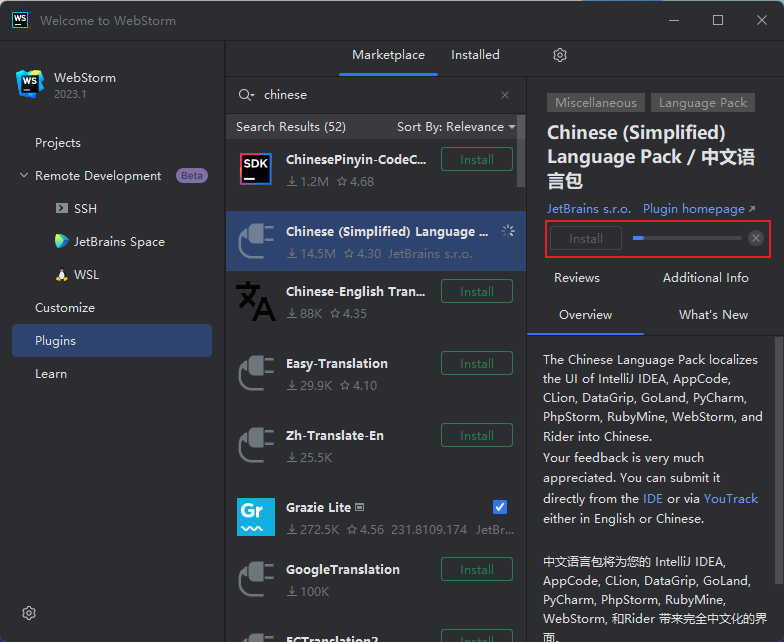Click the download progress bar

click(686, 238)
